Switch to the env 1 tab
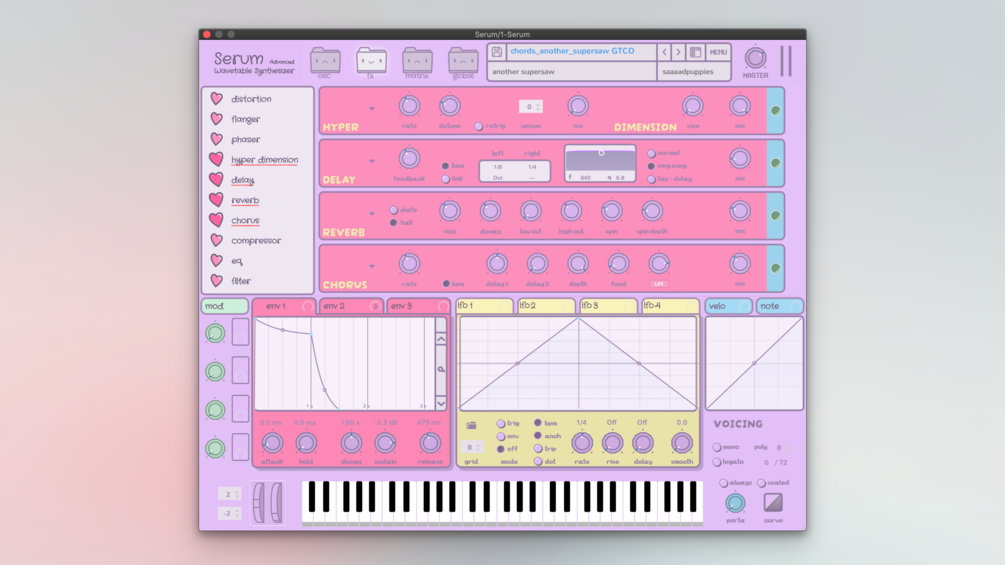This screenshot has width=1005, height=565. point(284,306)
